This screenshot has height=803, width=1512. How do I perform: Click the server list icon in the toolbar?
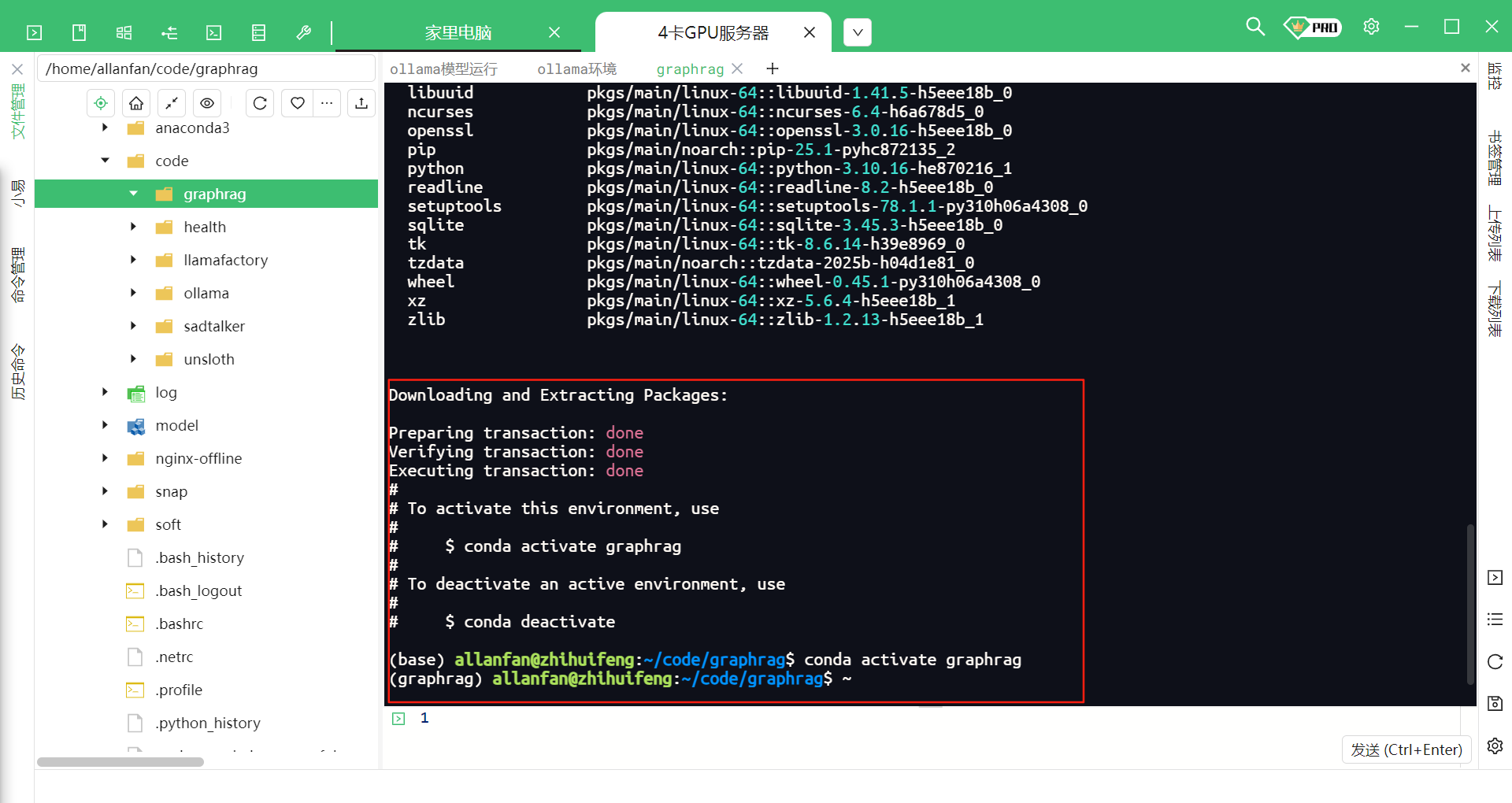pos(258,32)
